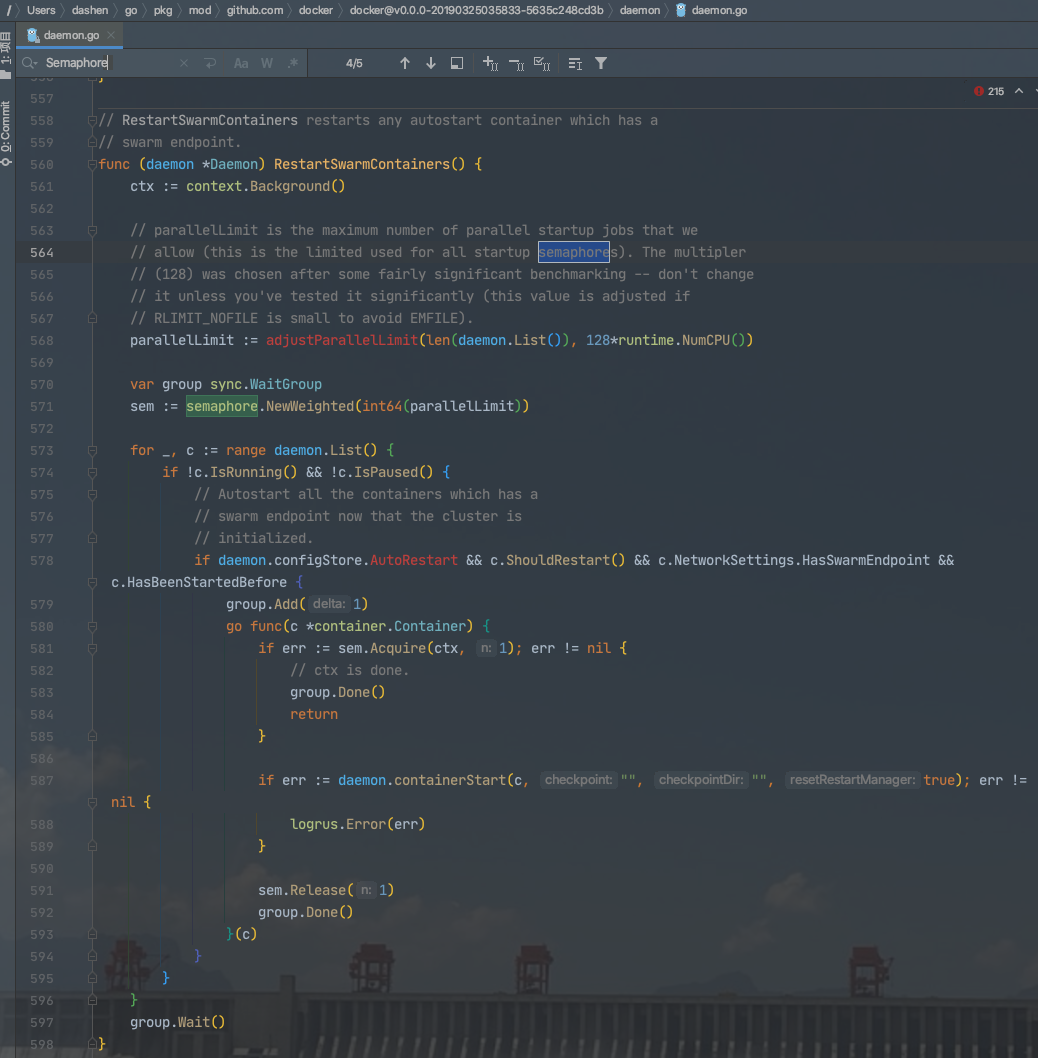Add selection for next occurrence icon
Viewport: 1038px width, 1058px height.
tap(490, 63)
